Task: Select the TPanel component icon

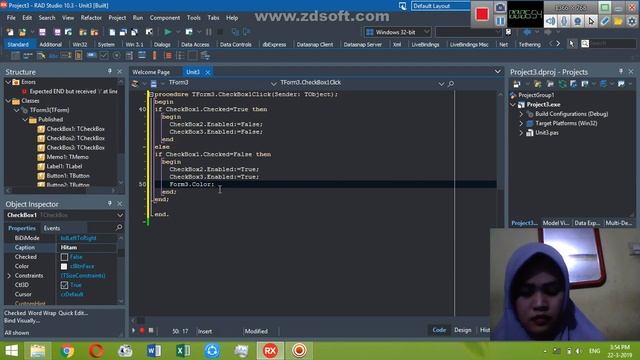Action: (192, 56)
